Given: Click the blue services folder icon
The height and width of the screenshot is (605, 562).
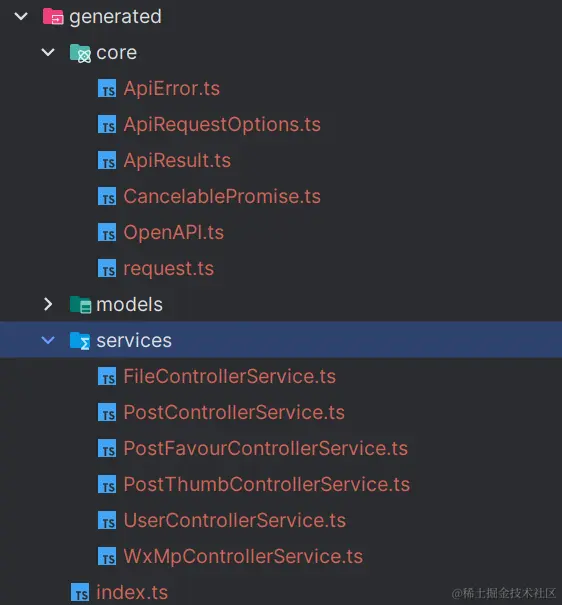Looking at the screenshot, I should click(80, 341).
